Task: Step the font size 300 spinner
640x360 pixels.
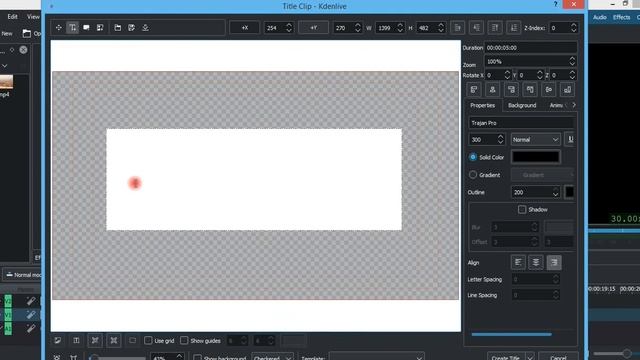Action: click(x=500, y=140)
